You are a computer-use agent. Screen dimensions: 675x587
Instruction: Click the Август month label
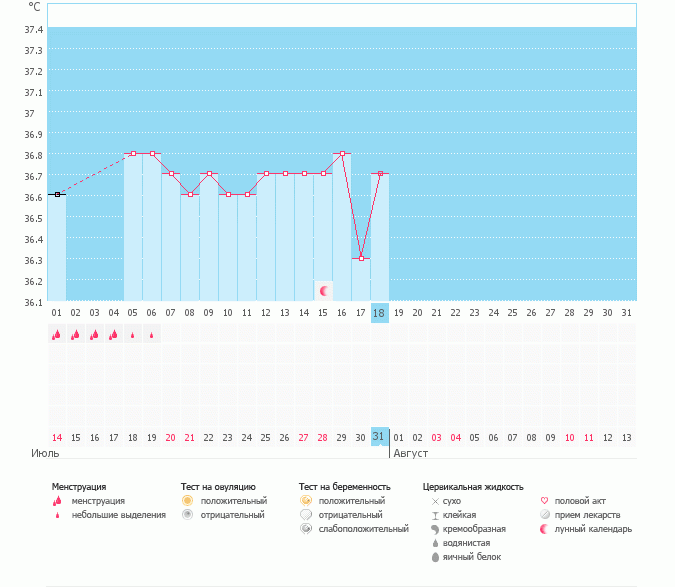tap(410, 453)
